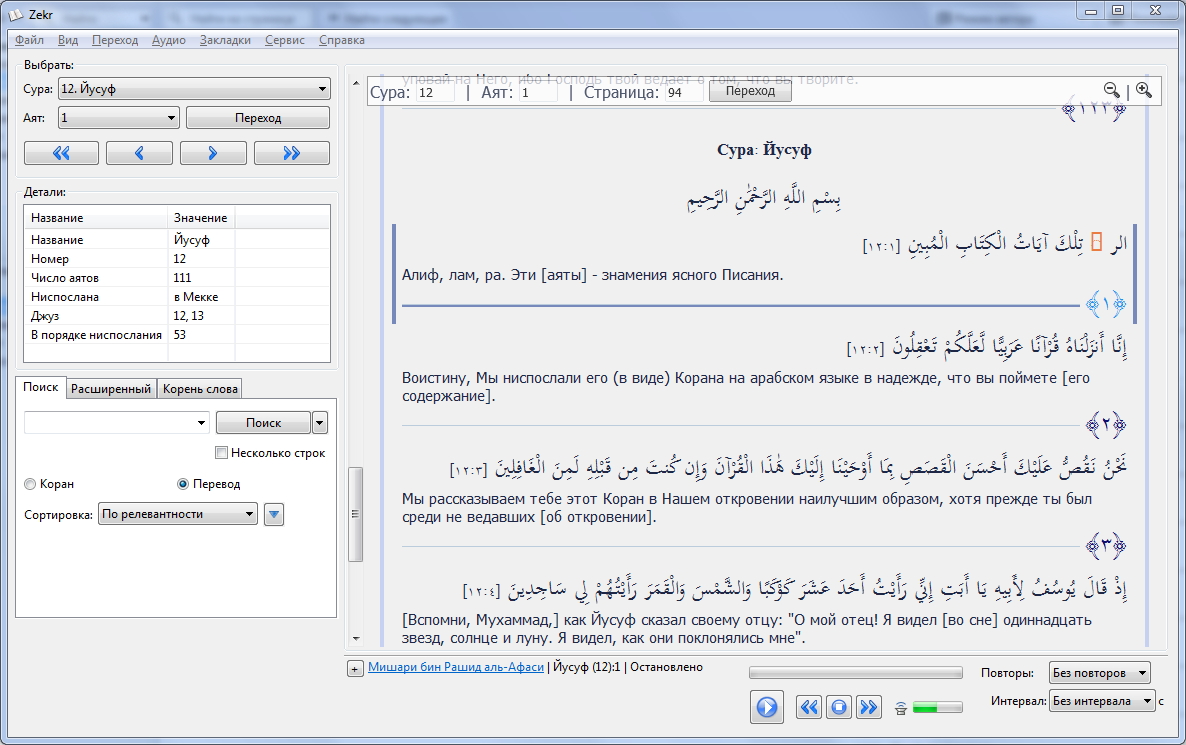The height and width of the screenshot is (745, 1186).
Task: Open Повторы 'Без повторов' dropdown
Action: [x=1100, y=672]
